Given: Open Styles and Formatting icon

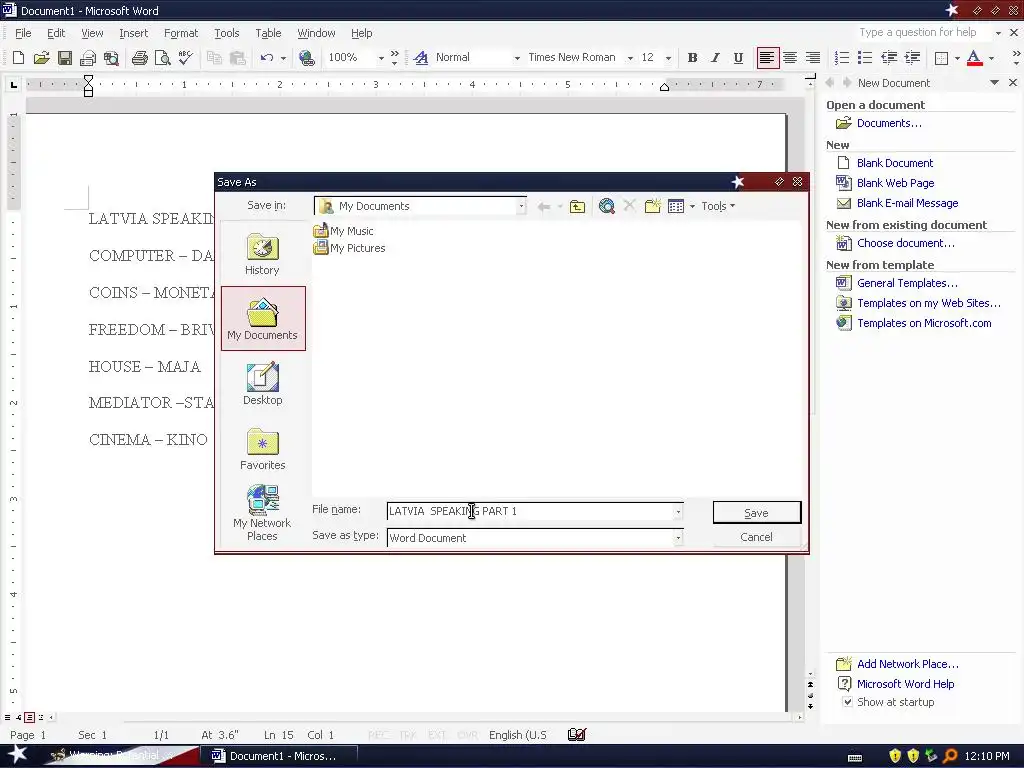Looking at the screenshot, I should tap(421, 58).
